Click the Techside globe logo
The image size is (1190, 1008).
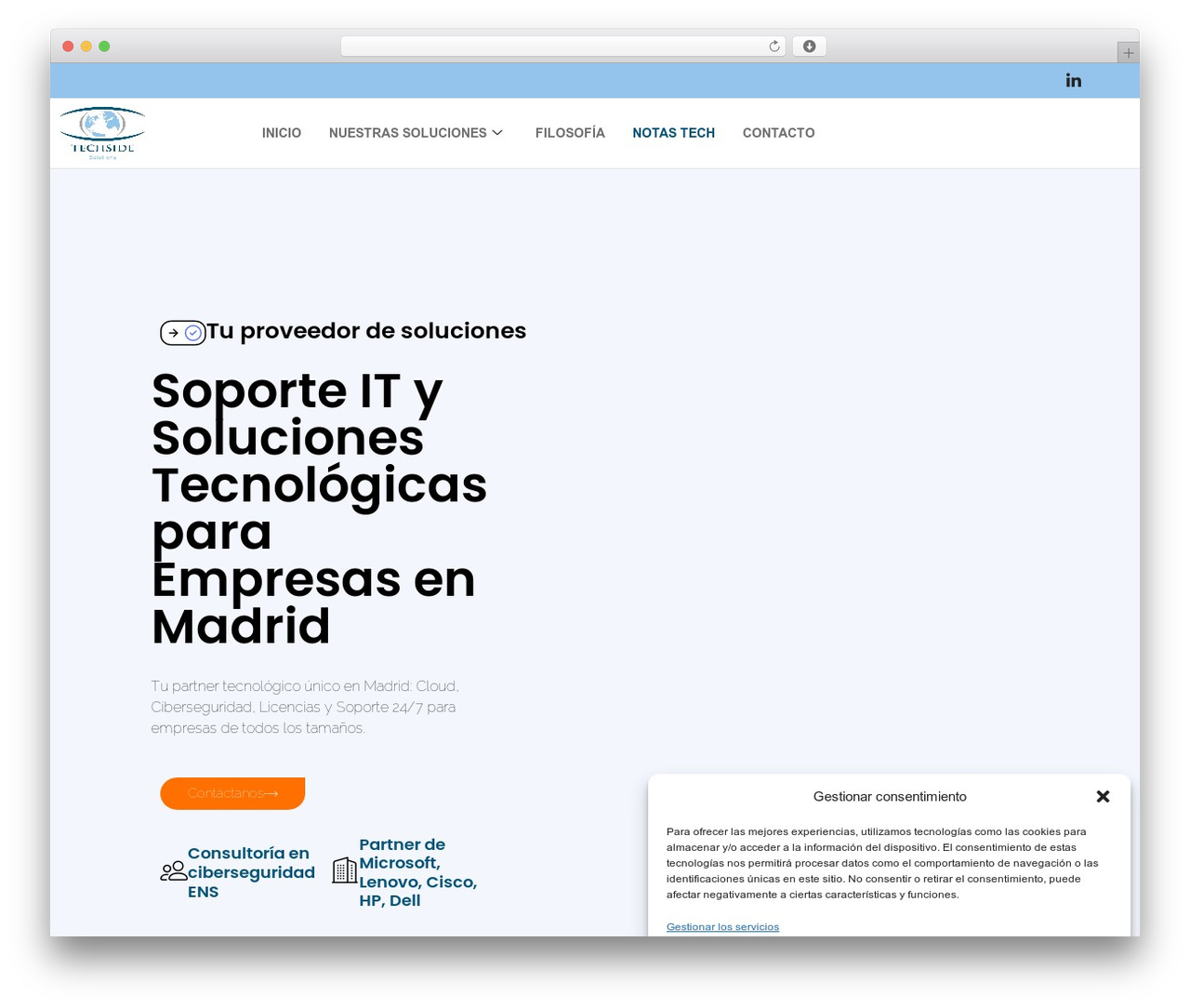coord(102,133)
